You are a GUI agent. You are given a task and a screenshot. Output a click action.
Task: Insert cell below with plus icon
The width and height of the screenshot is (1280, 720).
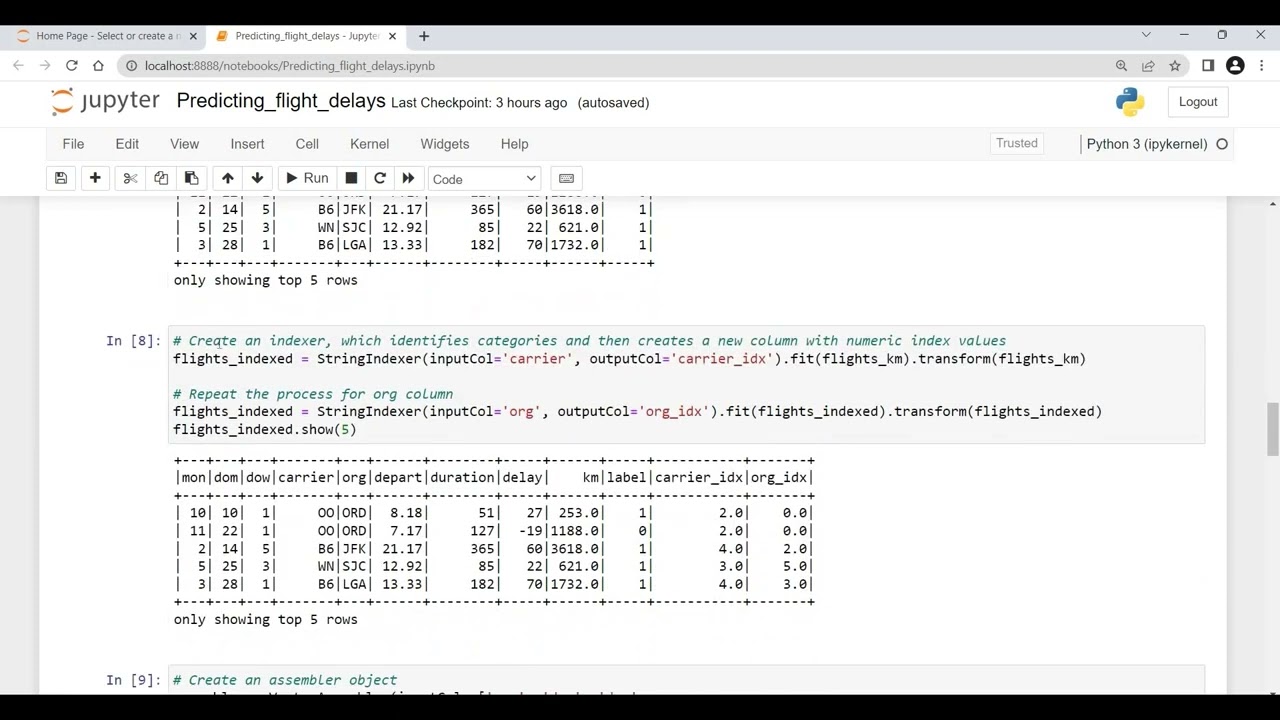(x=95, y=178)
